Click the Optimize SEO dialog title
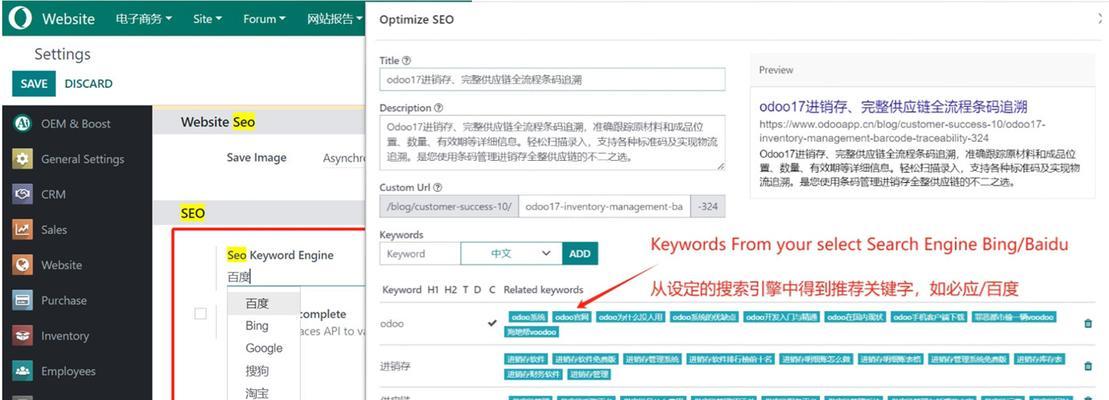The height and width of the screenshot is (400, 1109). click(x=417, y=20)
